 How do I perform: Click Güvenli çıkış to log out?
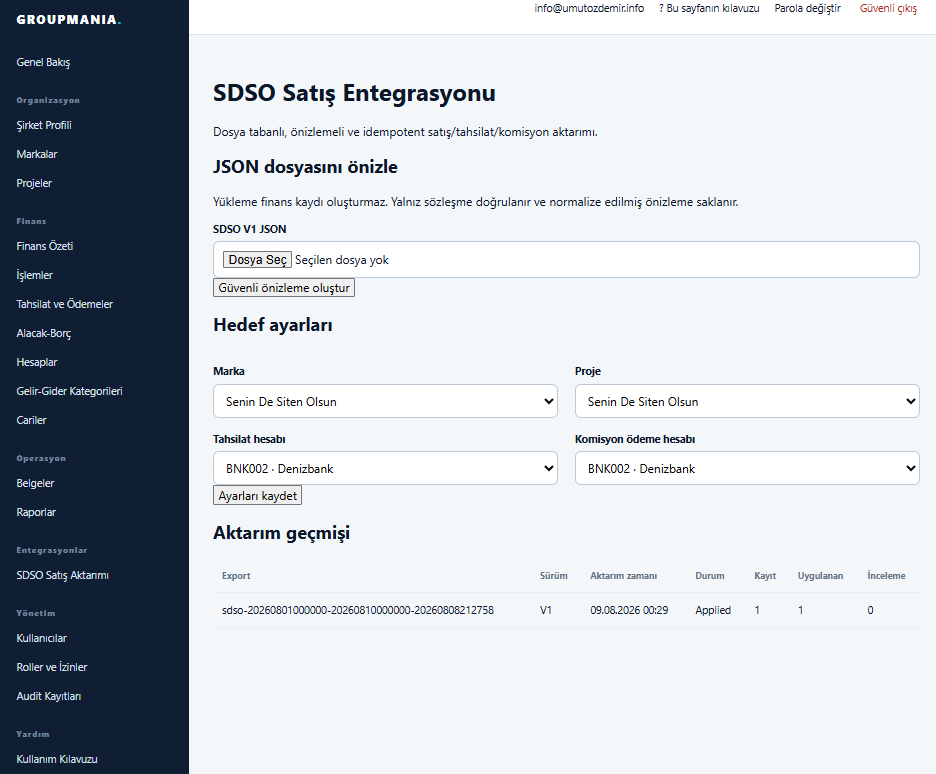[888, 8]
